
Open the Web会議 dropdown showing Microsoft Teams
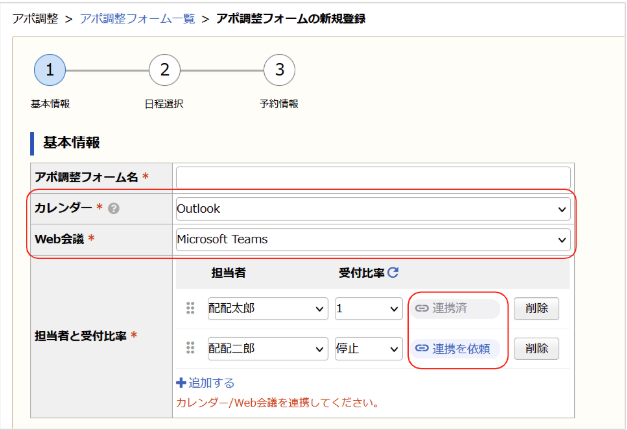coord(372,240)
